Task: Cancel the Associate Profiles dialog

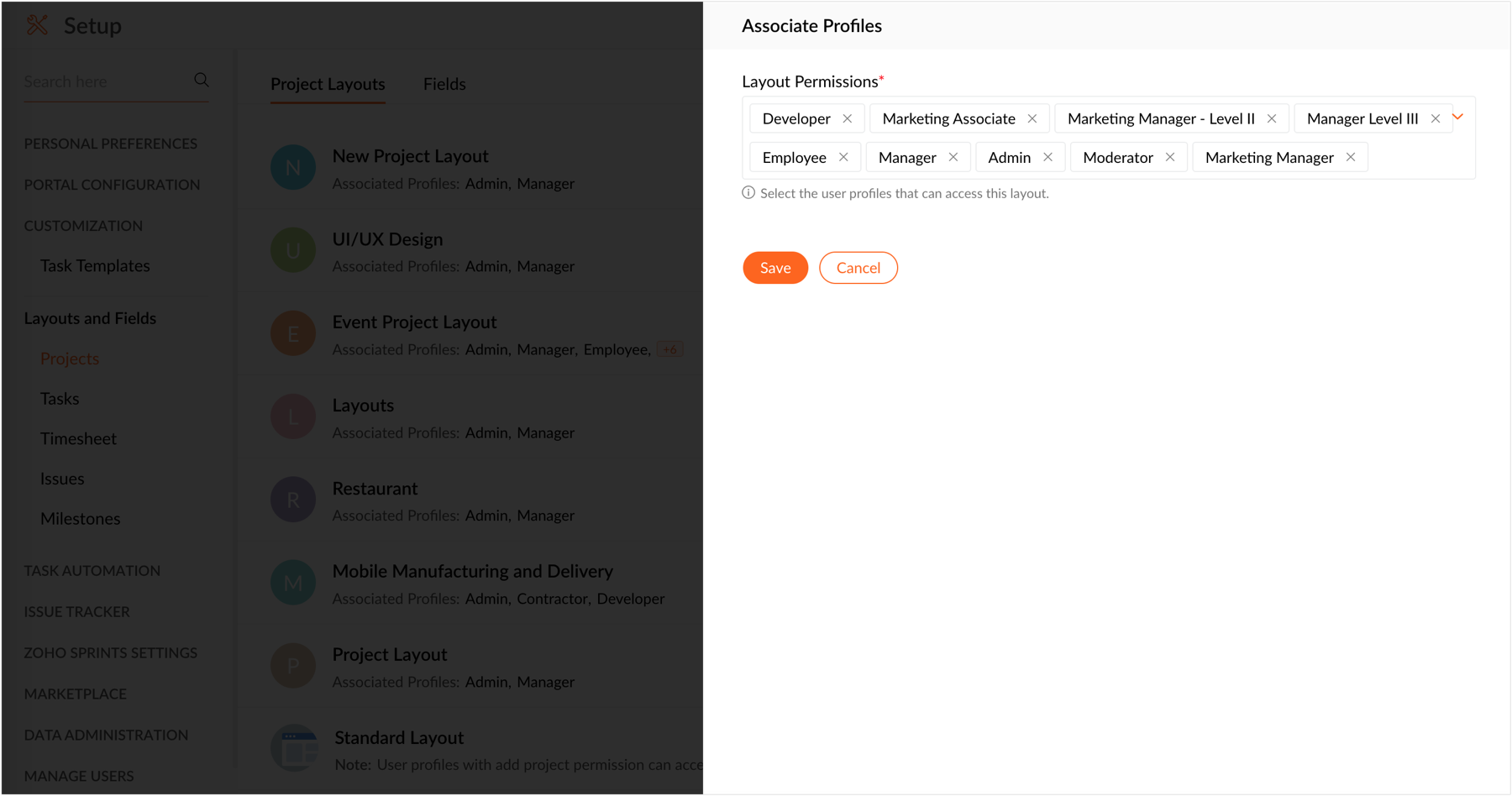Action: (x=858, y=268)
